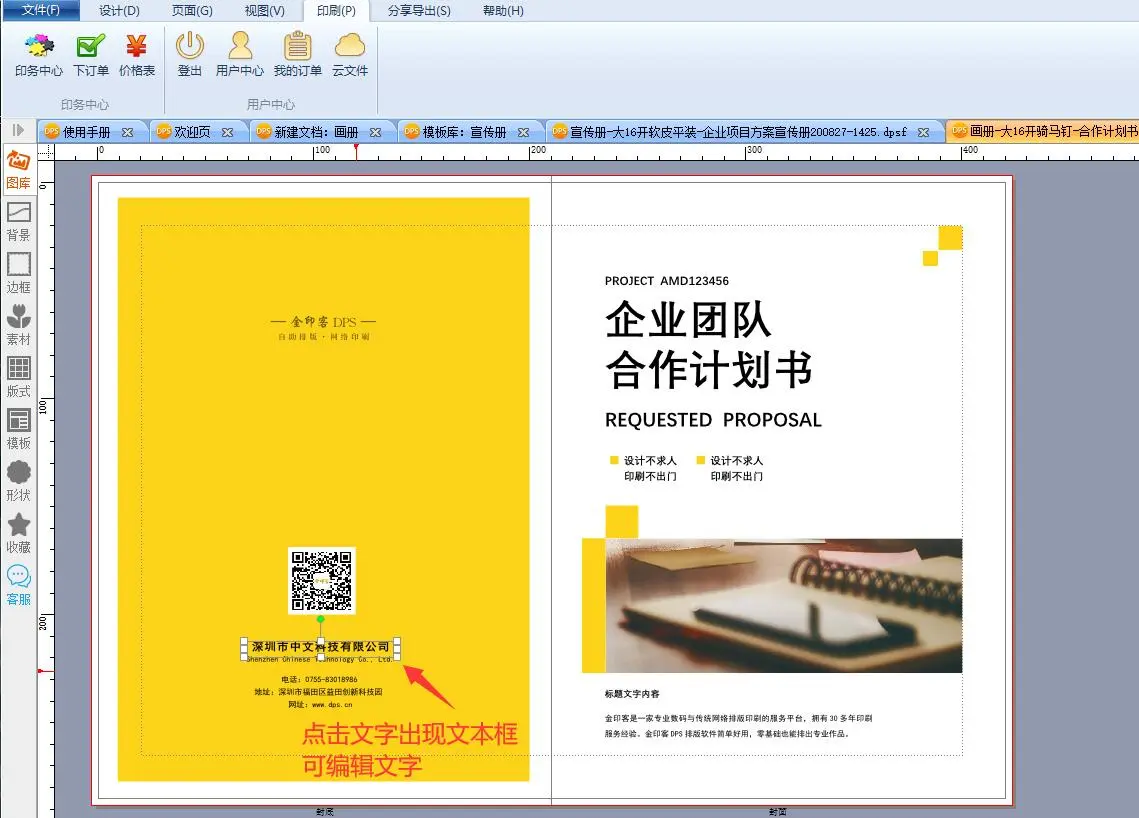The image size is (1139, 818).
Task: Select the 企业团队 title text on the cover
Action: point(688,321)
